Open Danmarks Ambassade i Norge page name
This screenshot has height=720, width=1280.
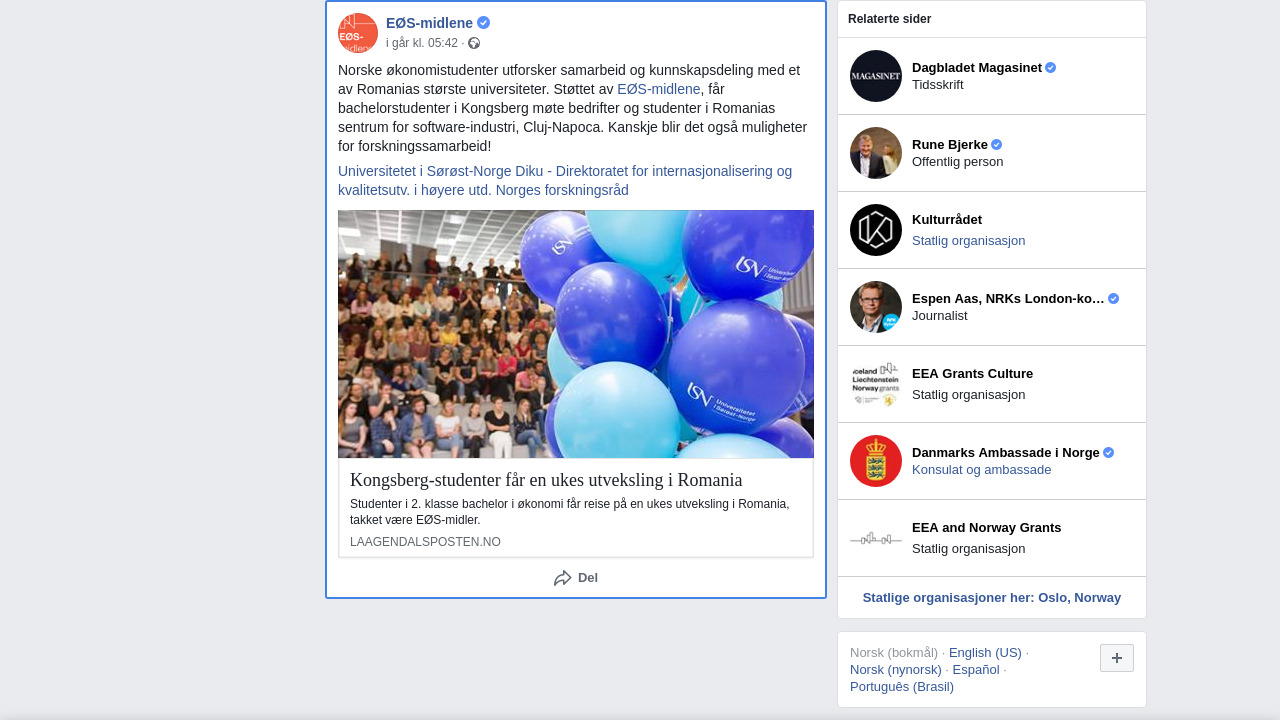click(1006, 453)
